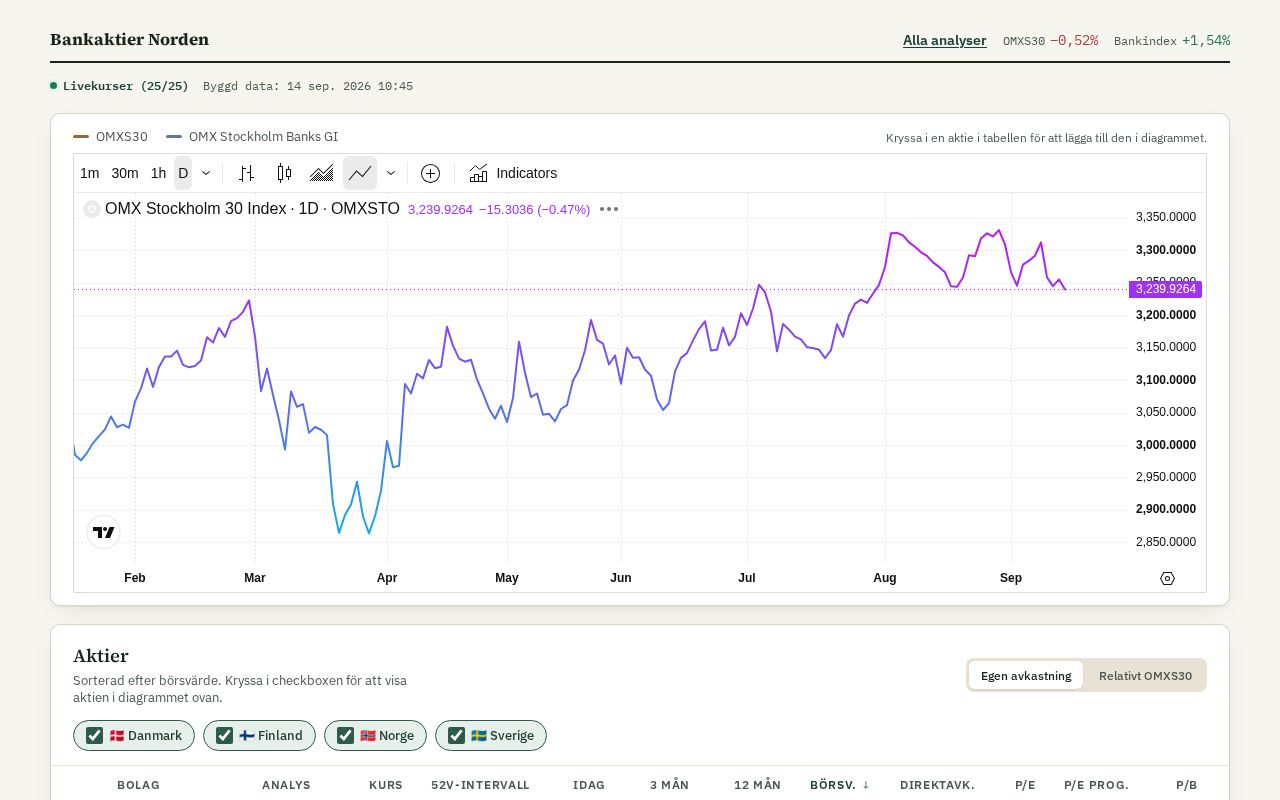The image size is (1280, 800).
Task: Open chart settings gear icon
Action: pos(1167,578)
